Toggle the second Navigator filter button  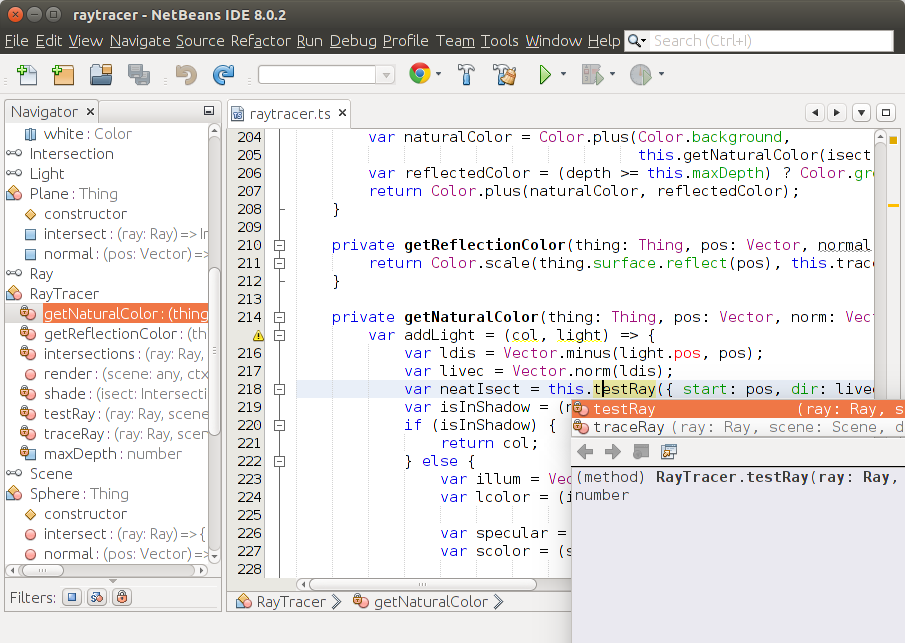tap(97, 597)
